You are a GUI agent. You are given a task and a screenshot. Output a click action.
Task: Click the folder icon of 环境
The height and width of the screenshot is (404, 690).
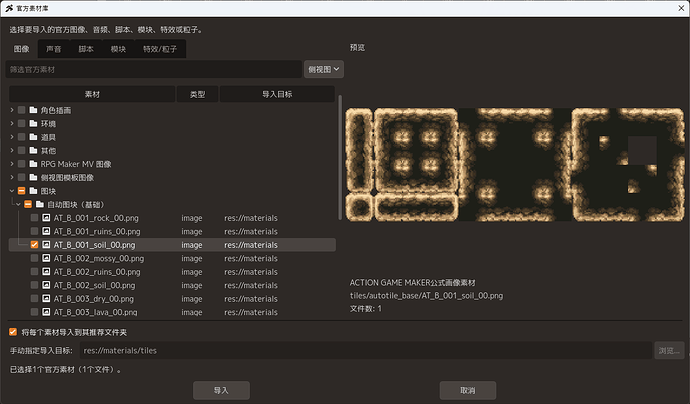(x=33, y=124)
